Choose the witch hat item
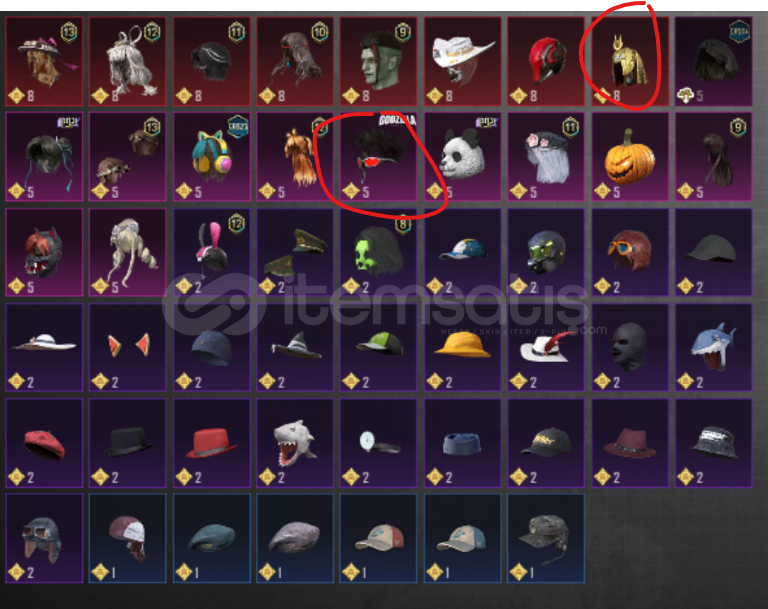Screen dimensions: 768x609 (295, 347)
